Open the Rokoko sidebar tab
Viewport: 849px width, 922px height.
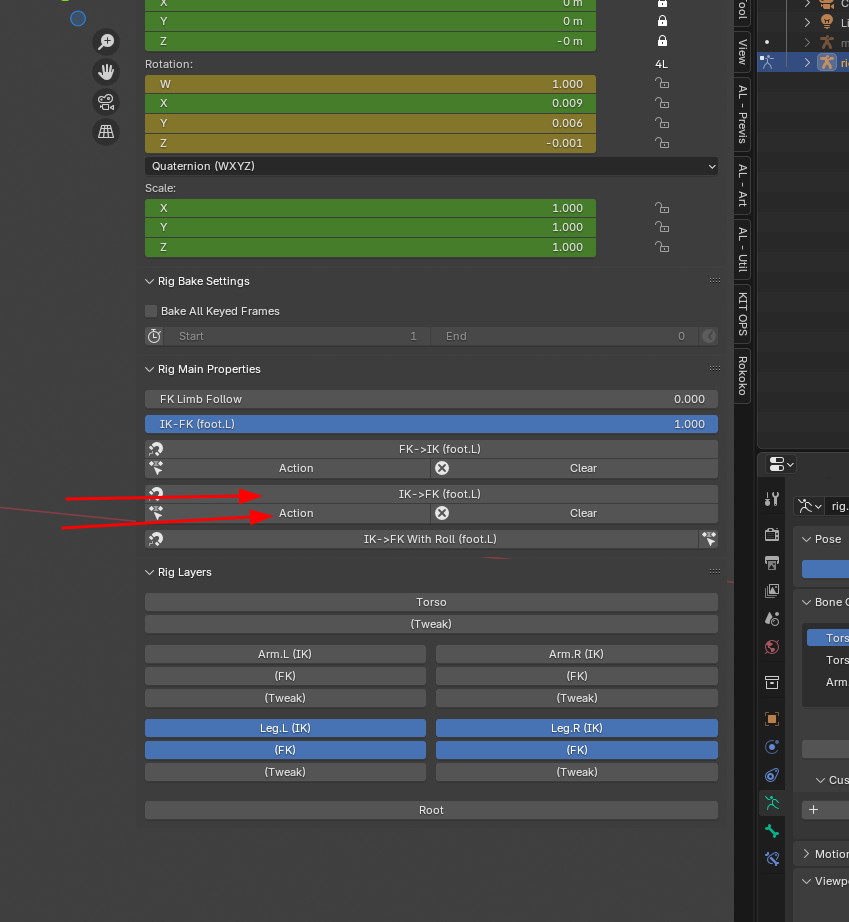(743, 376)
